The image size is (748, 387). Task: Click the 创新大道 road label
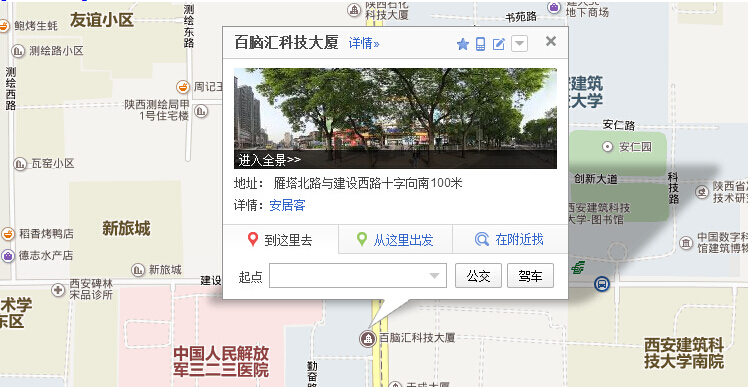pyautogui.click(x=595, y=179)
